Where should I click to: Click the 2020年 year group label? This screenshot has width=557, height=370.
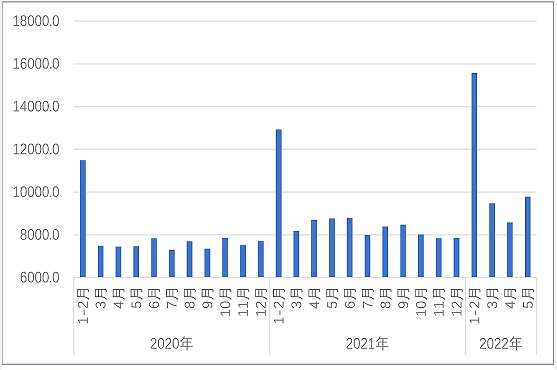(172, 344)
